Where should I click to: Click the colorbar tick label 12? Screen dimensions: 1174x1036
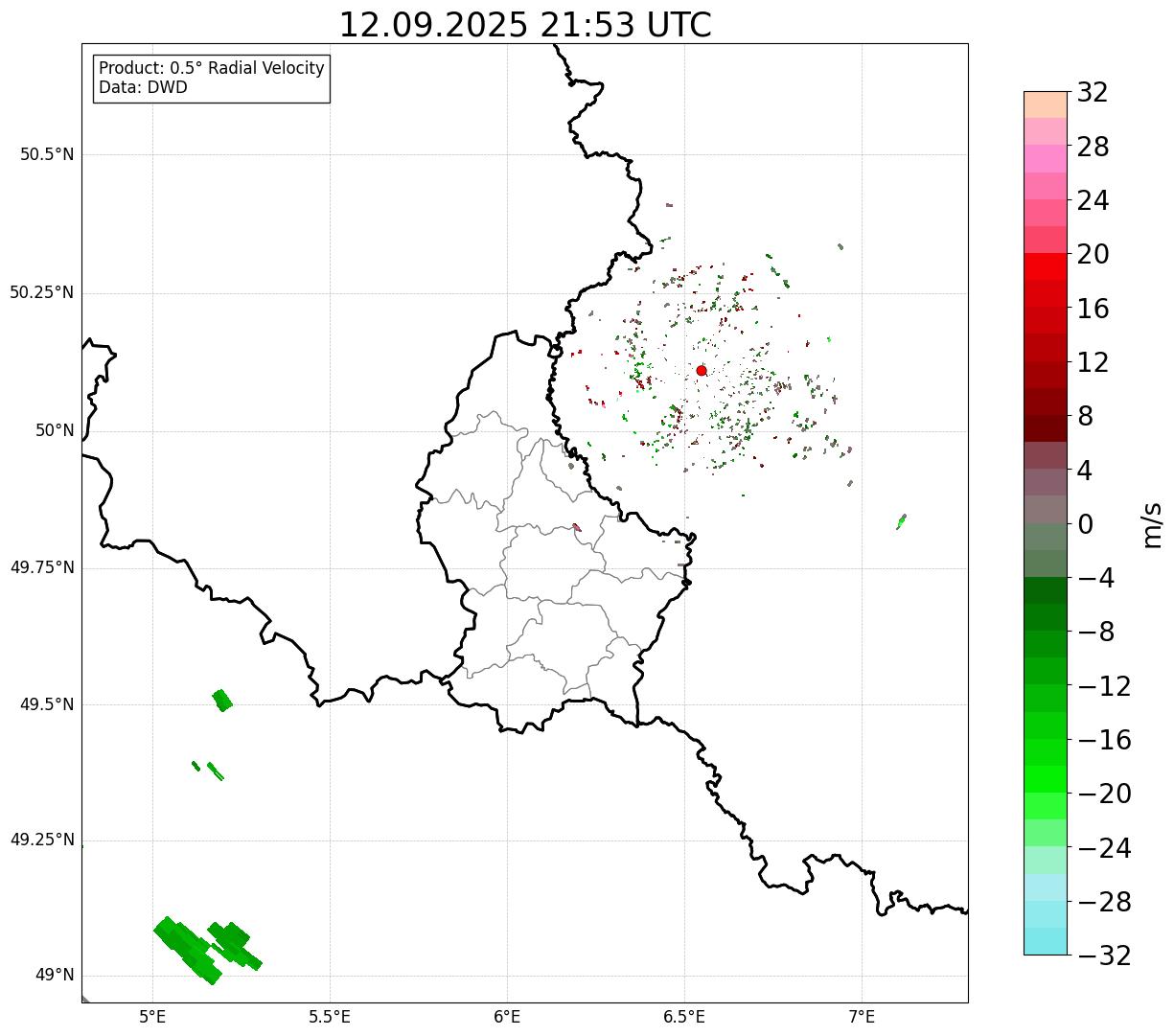pos(1093,362)
